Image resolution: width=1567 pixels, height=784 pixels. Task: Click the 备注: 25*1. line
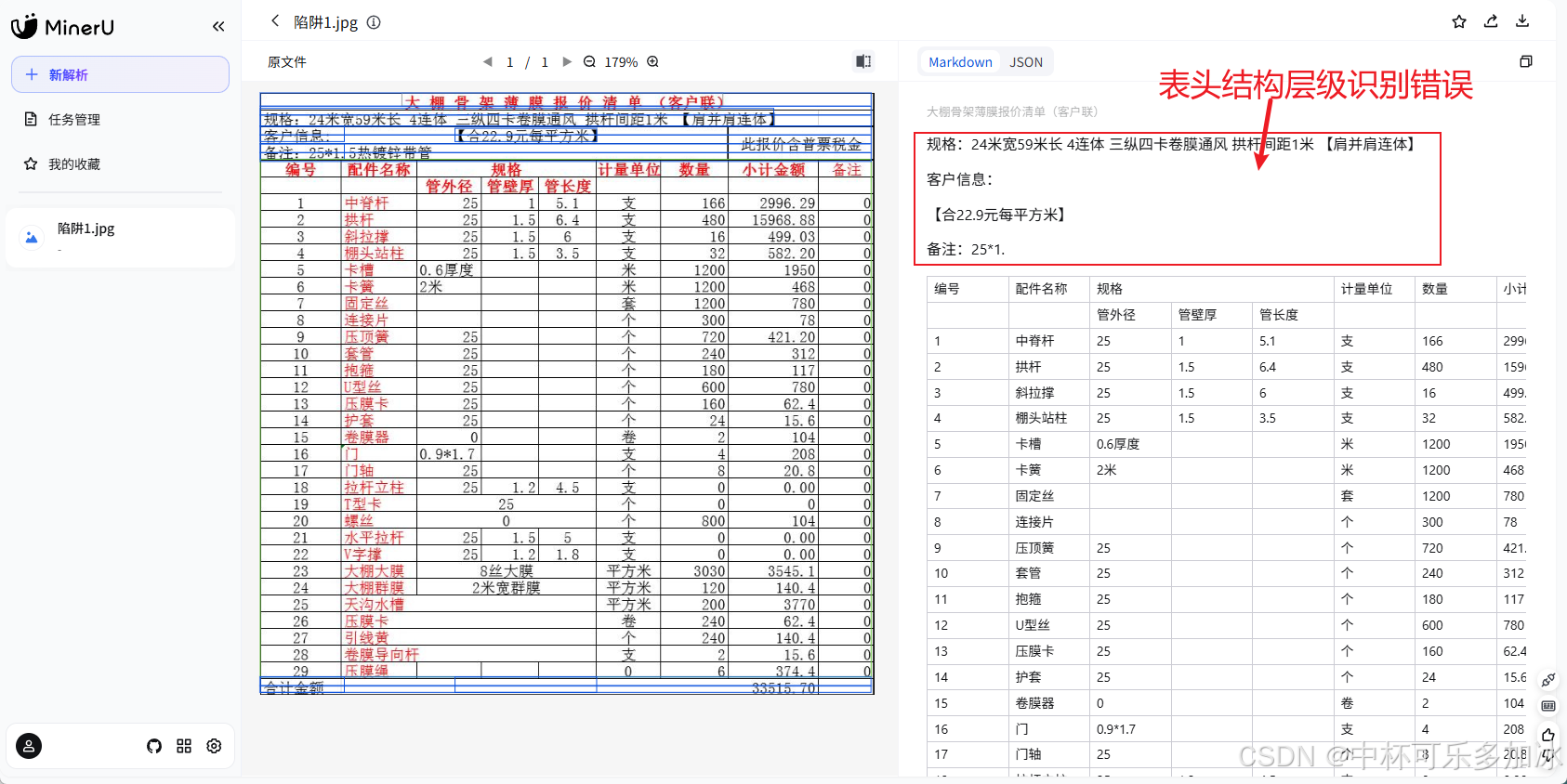(965, 250)
